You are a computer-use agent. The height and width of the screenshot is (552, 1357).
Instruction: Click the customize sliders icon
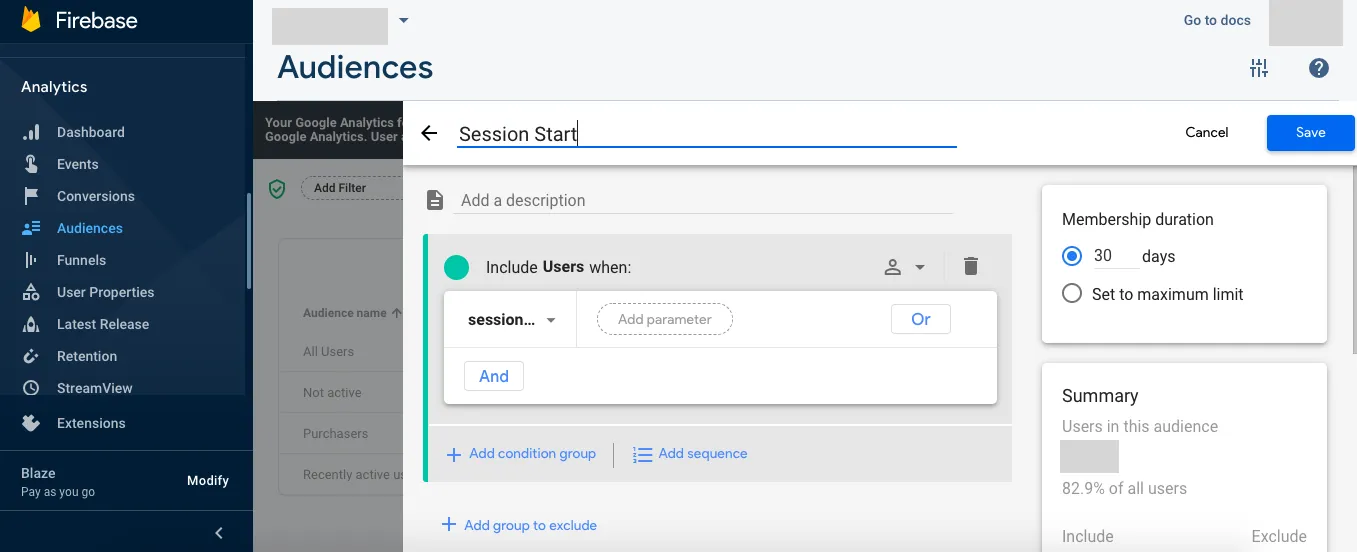click(x=1259, y=68)
